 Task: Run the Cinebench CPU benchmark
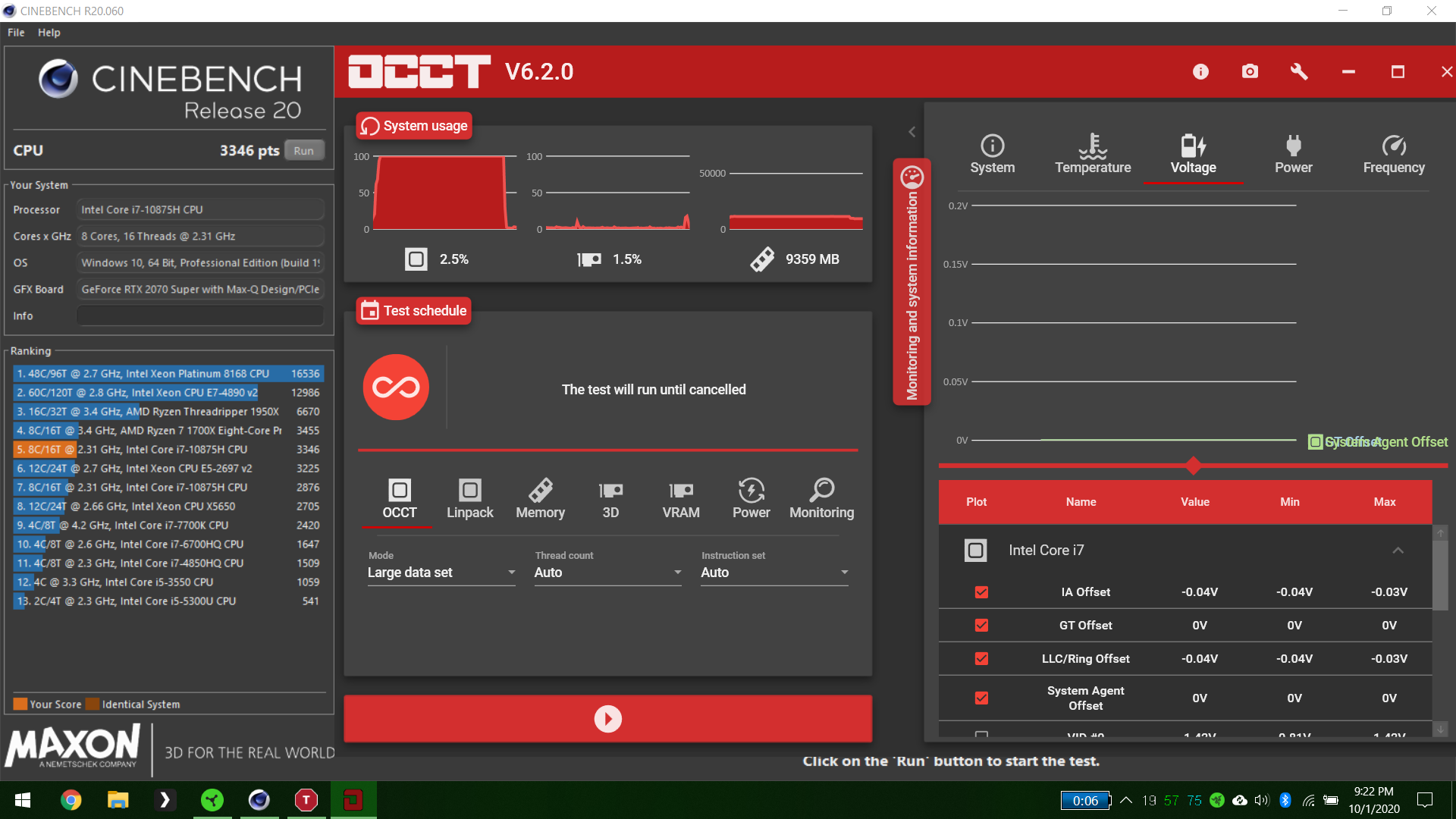304,151
